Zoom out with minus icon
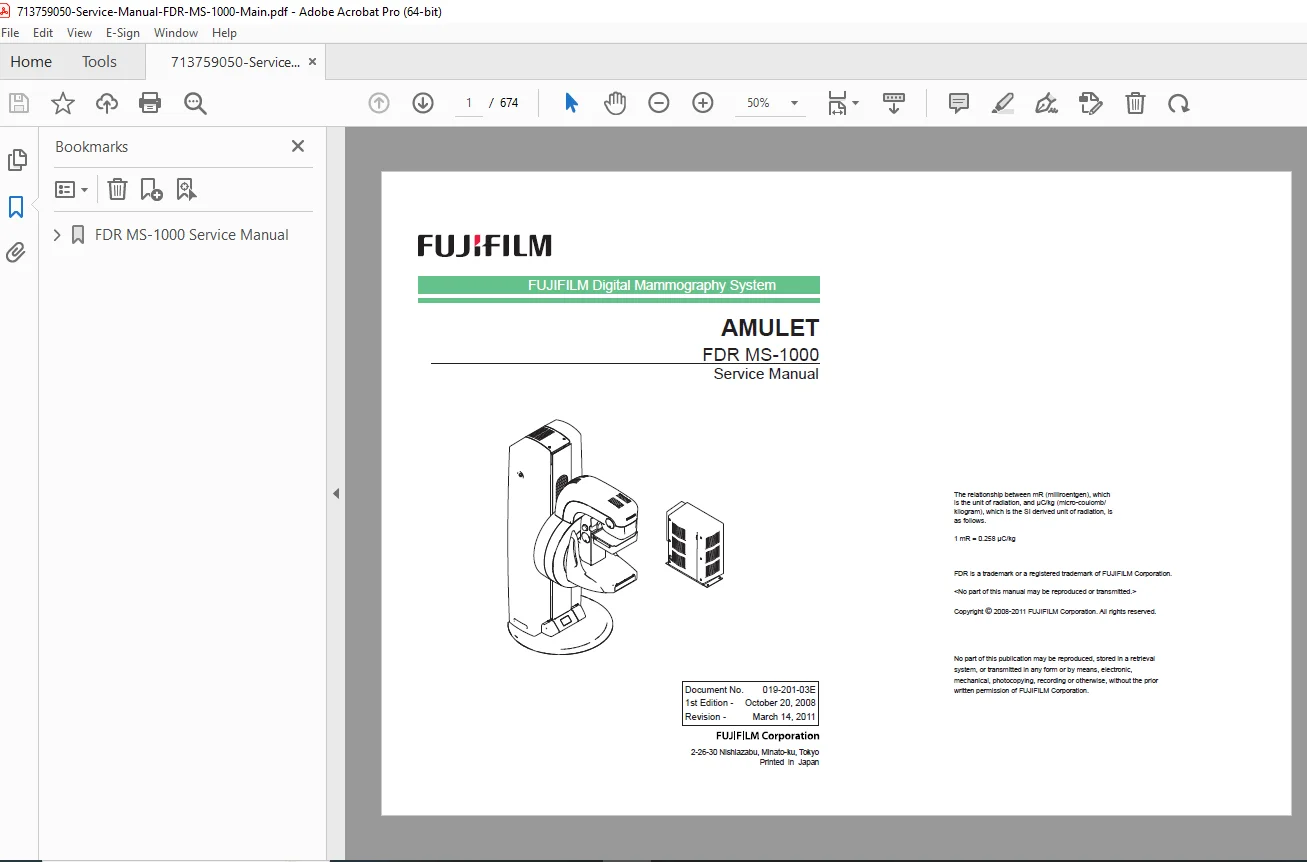Screen dimensions: 1307x862 (659, 103)
